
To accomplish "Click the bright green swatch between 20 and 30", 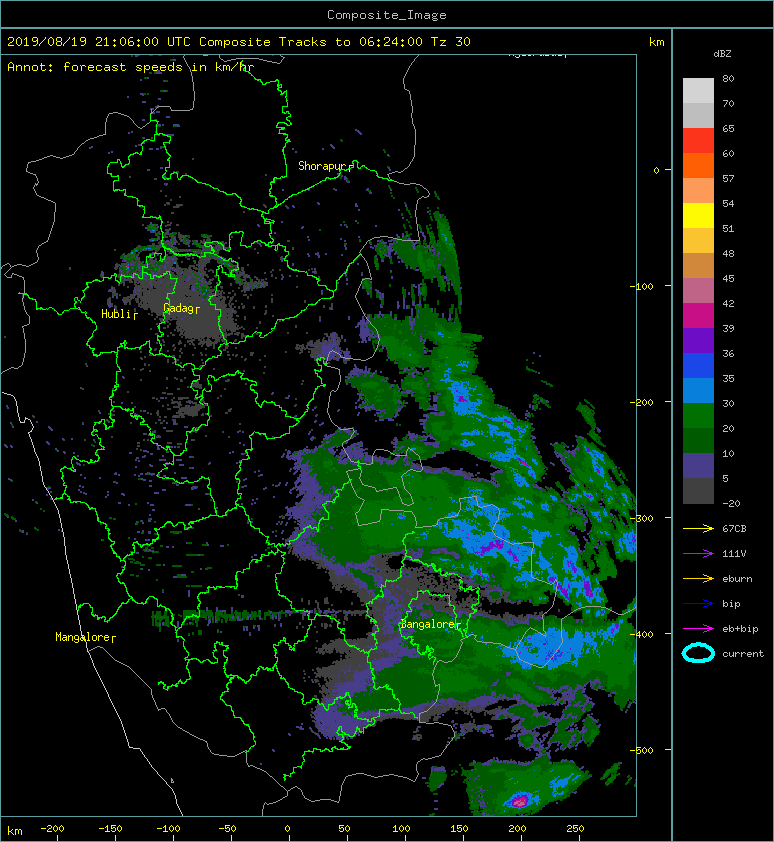I will coord(698,415).
